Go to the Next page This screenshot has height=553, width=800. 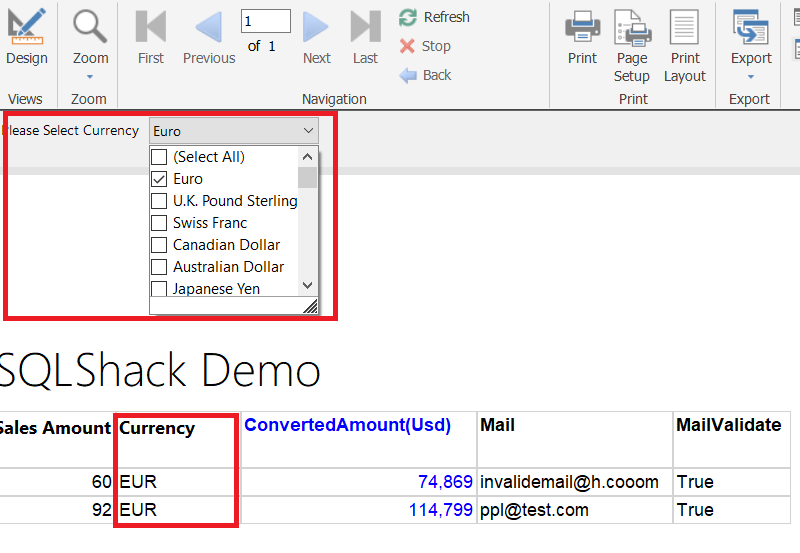coord(316,37)
